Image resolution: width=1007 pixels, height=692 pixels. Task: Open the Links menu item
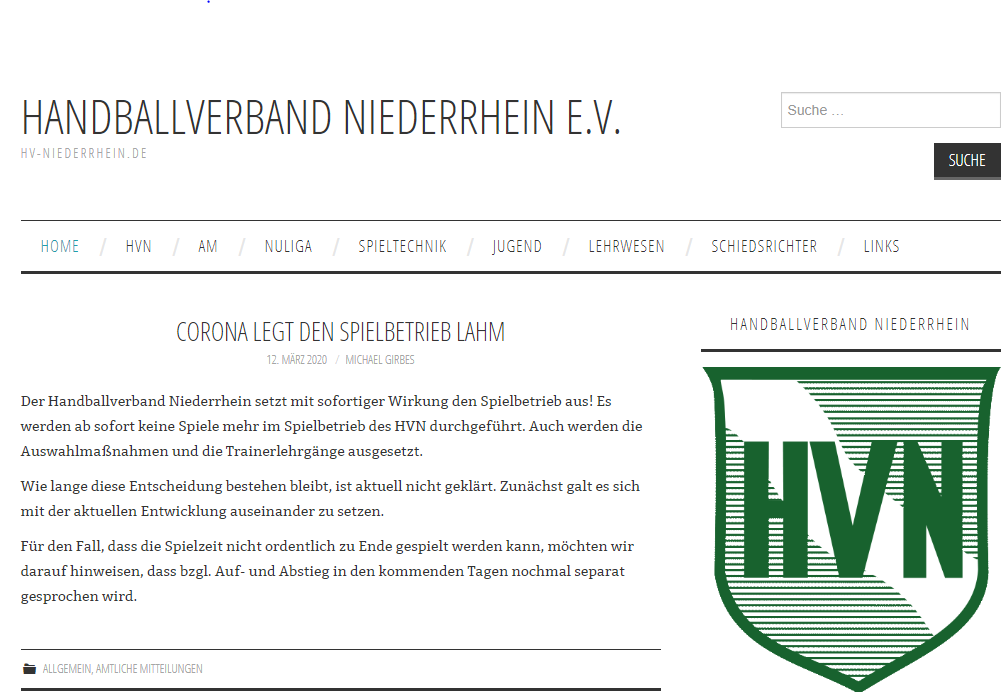(881, 247)
